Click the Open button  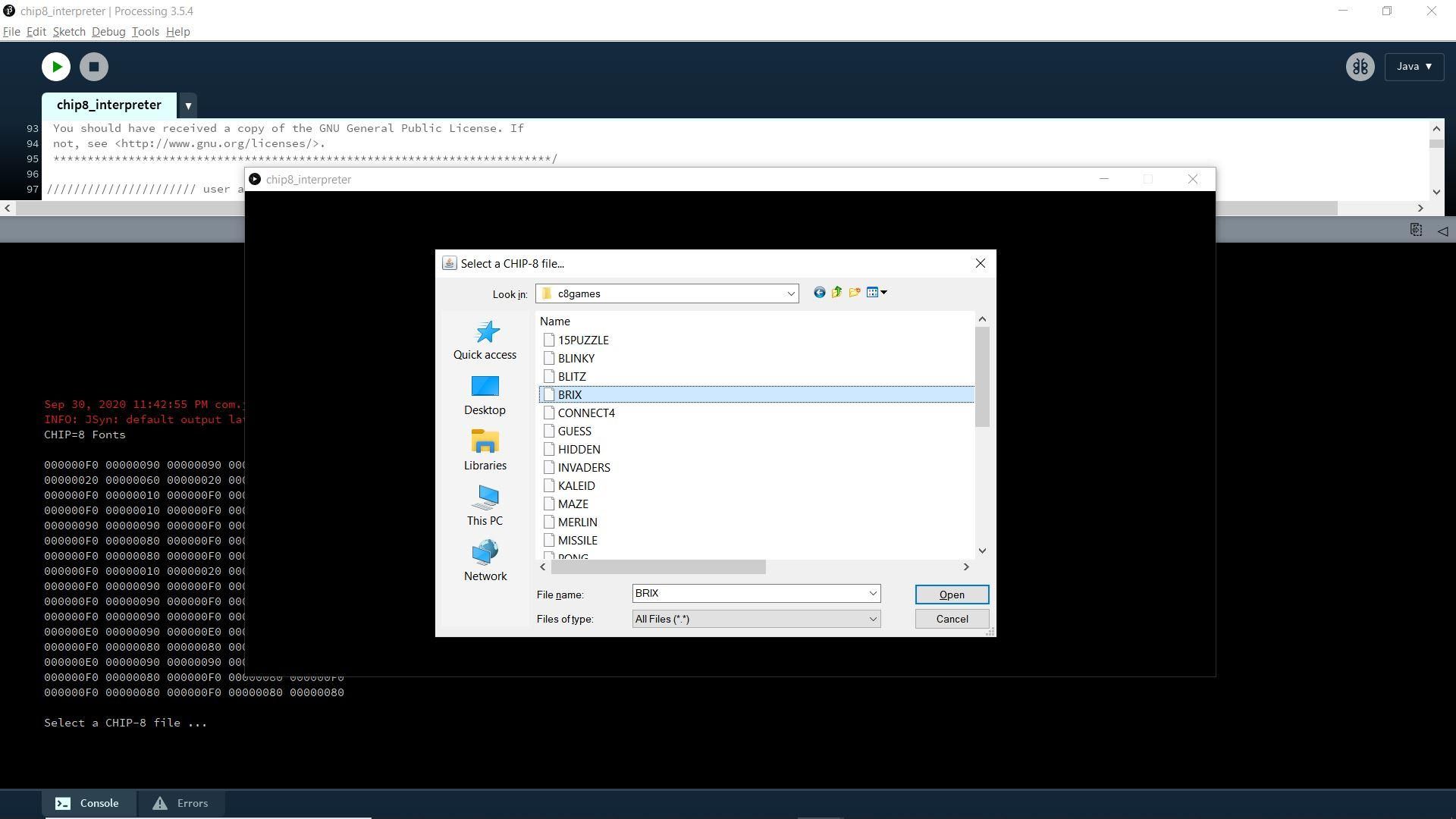(951, 595)
